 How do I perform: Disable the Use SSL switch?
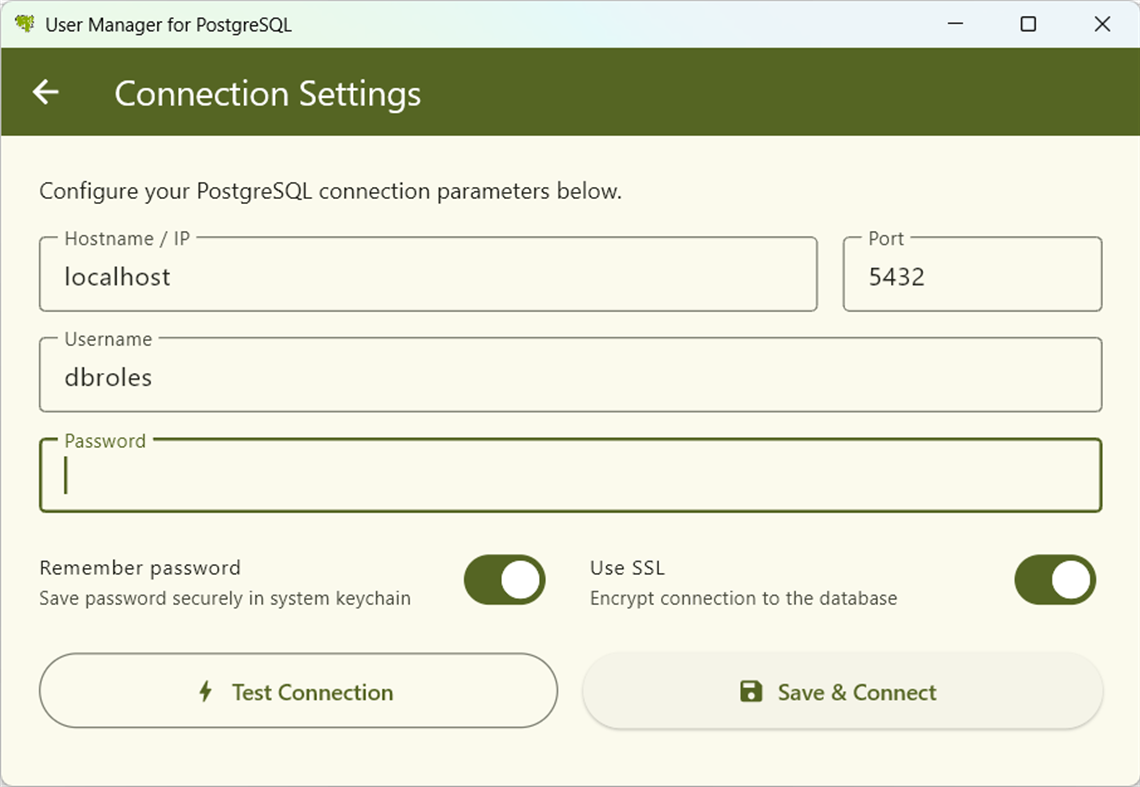click(x=1055, y=580)
